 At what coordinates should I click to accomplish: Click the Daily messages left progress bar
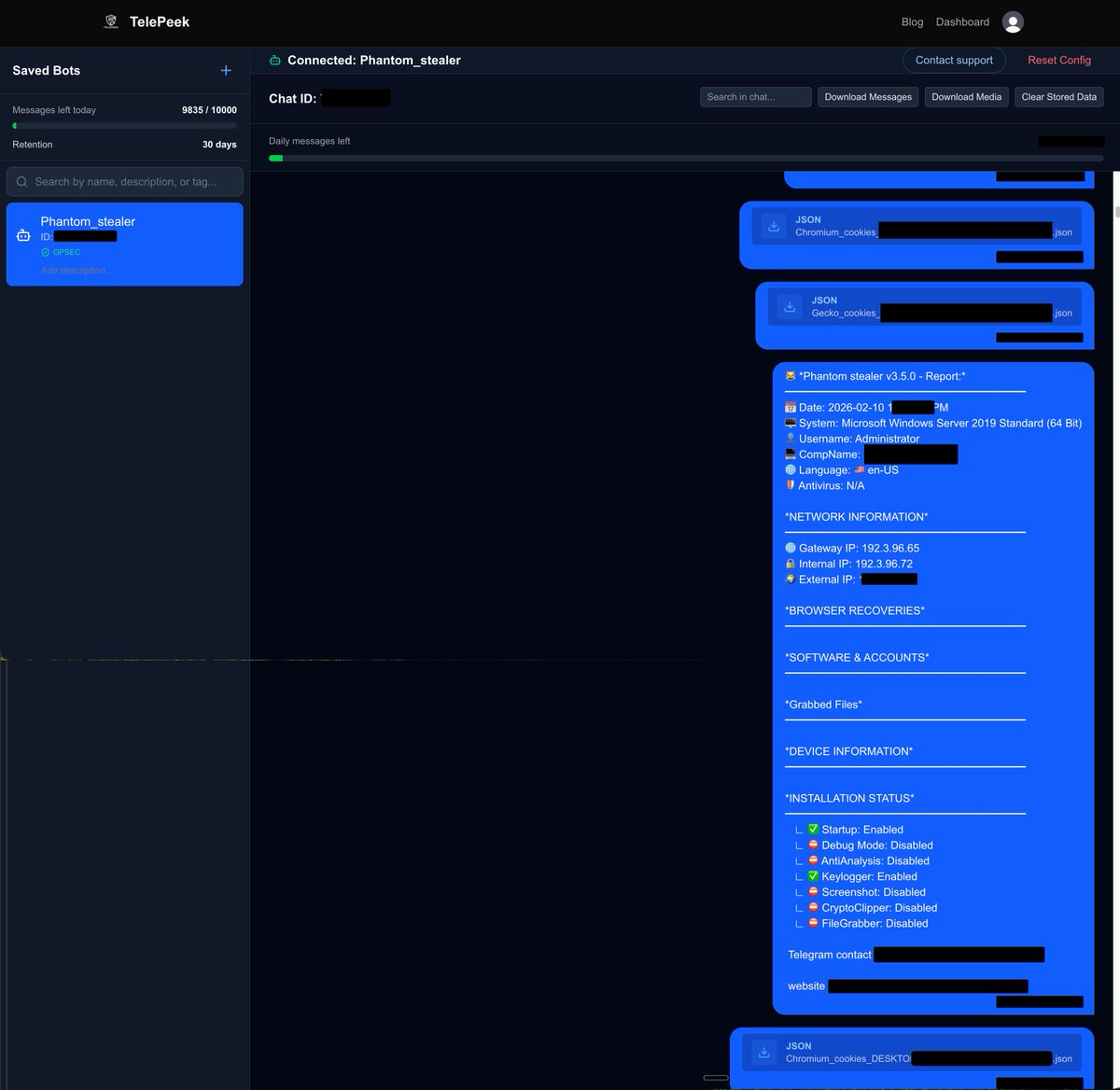coord(686,159)
